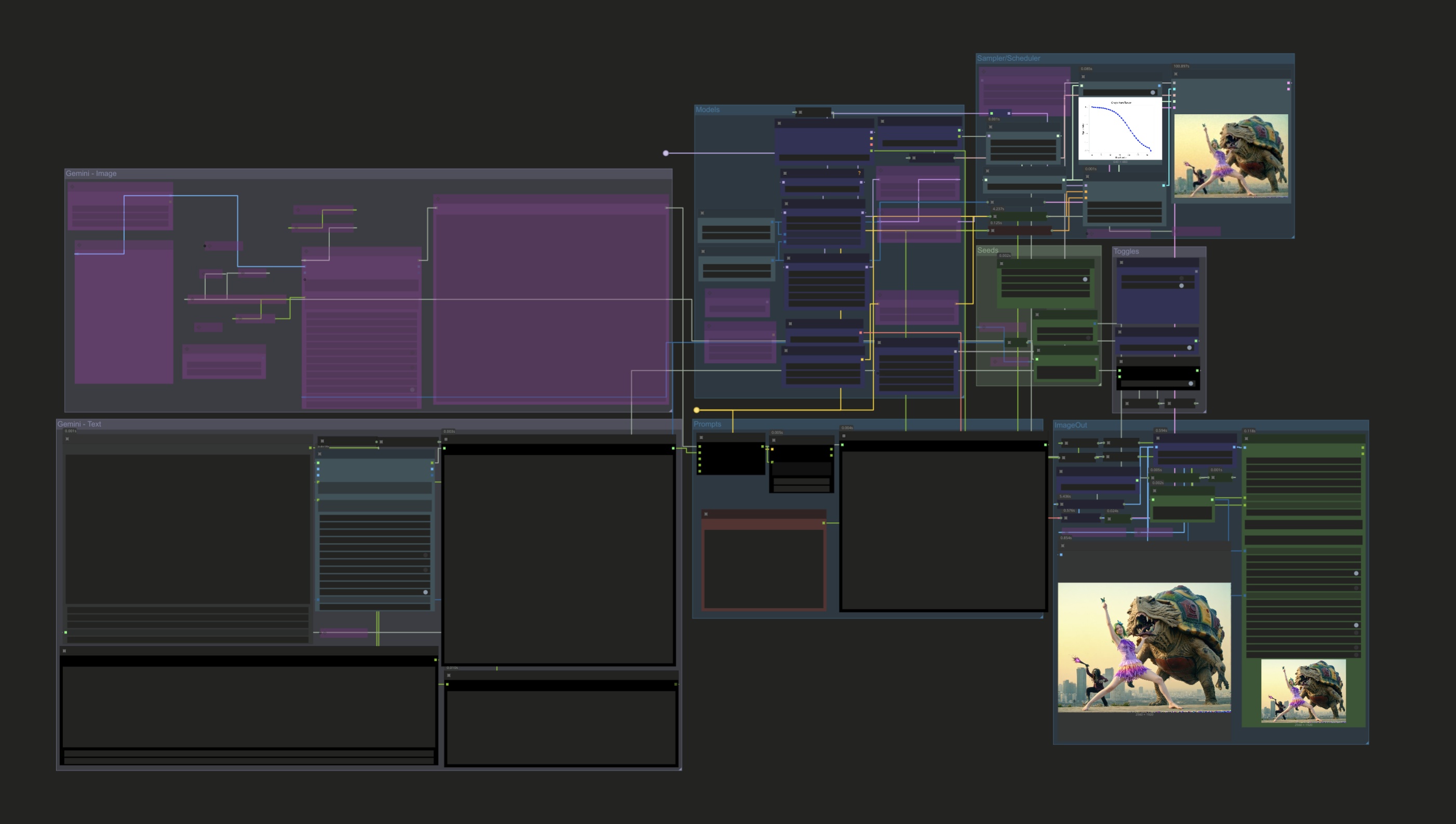Grab the Toggles group resize corner
The width and height of the screenshot is (1456, 824).
click(1204, 411)
